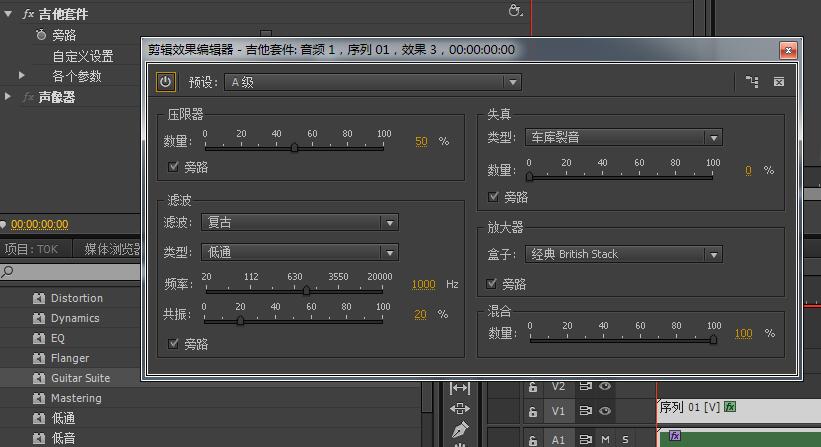Viewport: 821px width, 447px height.
Task: Click the timecode 00:00:00:00 in effect controls
Action: (x=40, y=225)
